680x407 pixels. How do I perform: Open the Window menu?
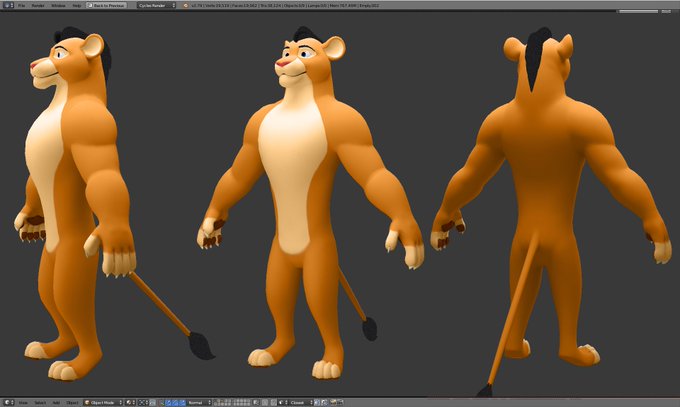tap(58, 5)
